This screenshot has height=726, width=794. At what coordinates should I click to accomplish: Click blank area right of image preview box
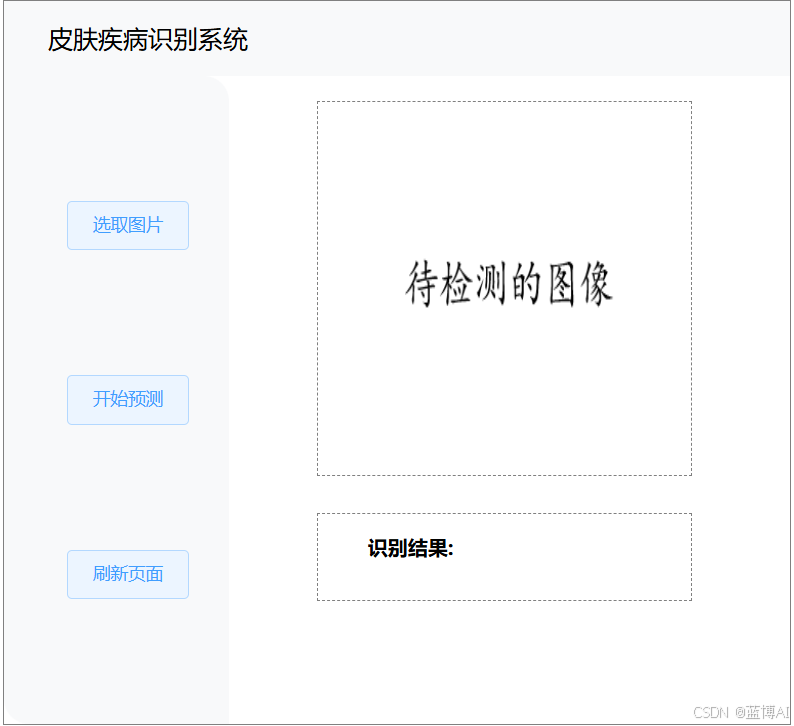(x=740, y=288)
